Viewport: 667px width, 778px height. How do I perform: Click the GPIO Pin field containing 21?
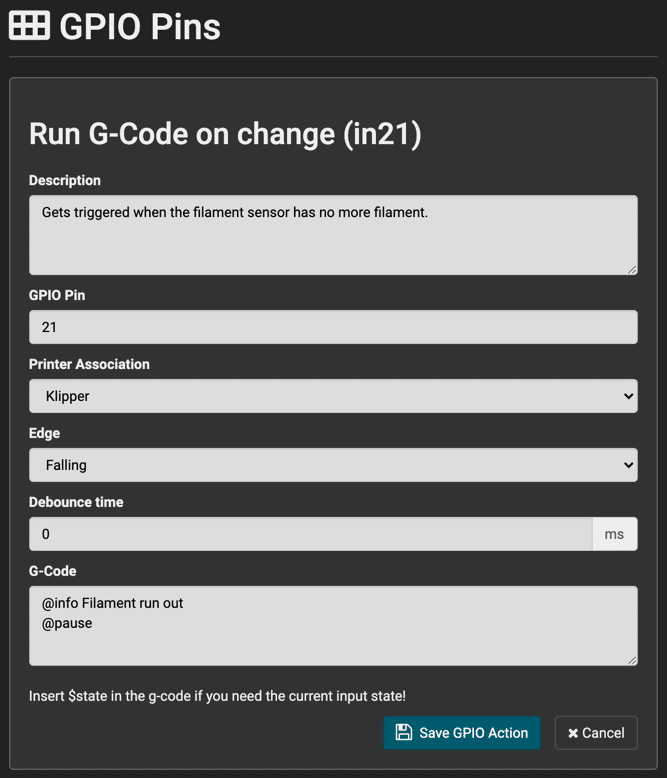333,327
